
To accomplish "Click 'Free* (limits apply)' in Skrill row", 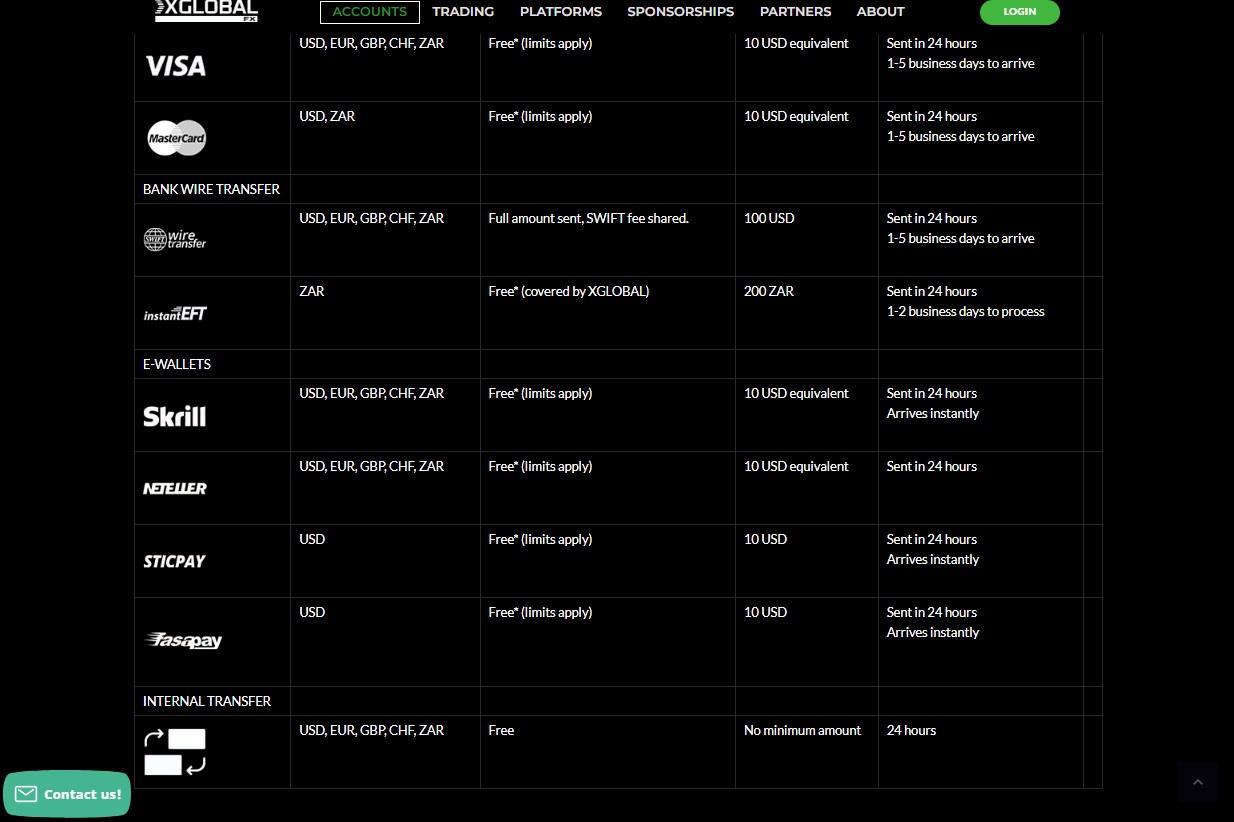I will 540,393.
